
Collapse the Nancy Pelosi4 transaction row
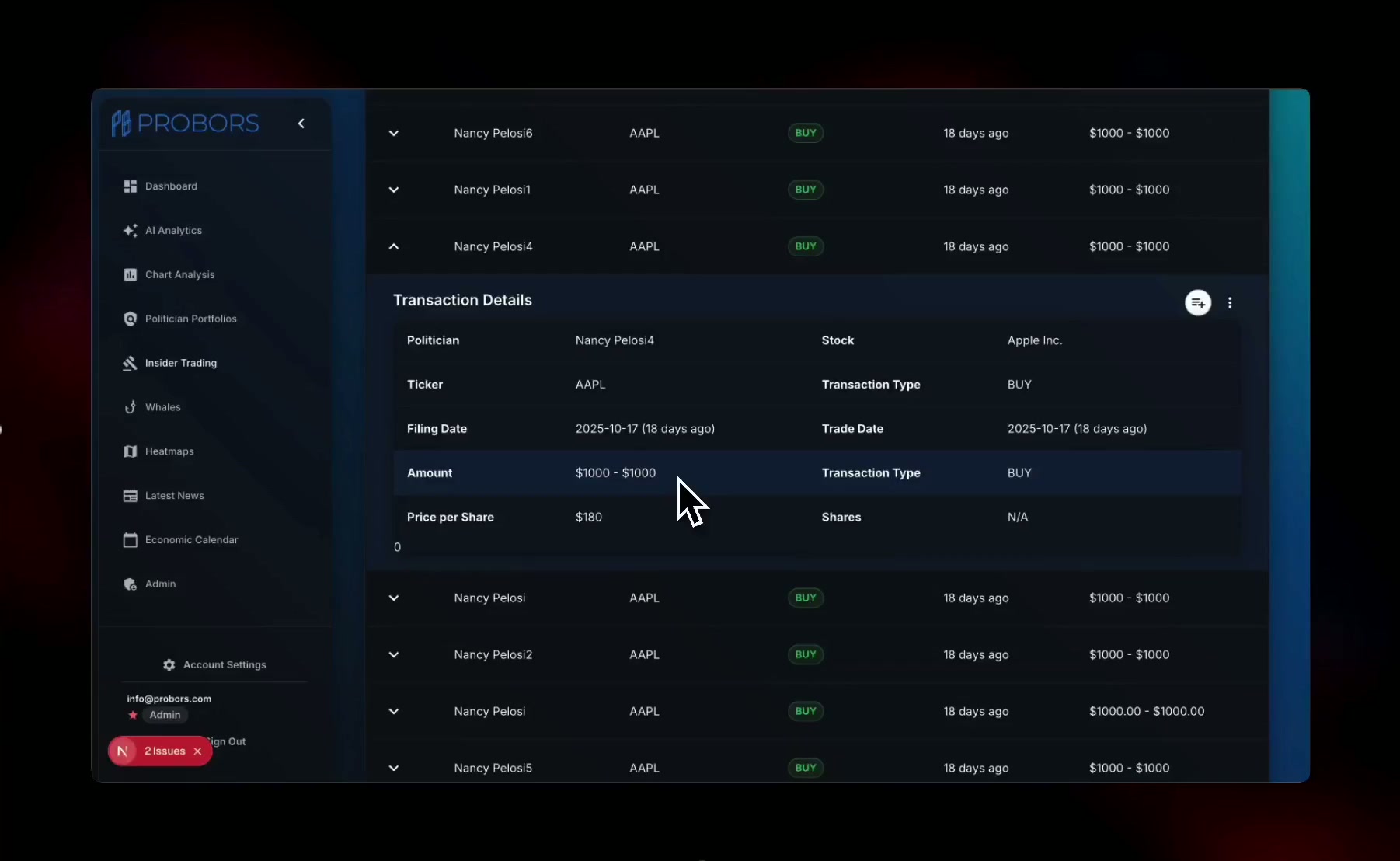coord(394,247)
